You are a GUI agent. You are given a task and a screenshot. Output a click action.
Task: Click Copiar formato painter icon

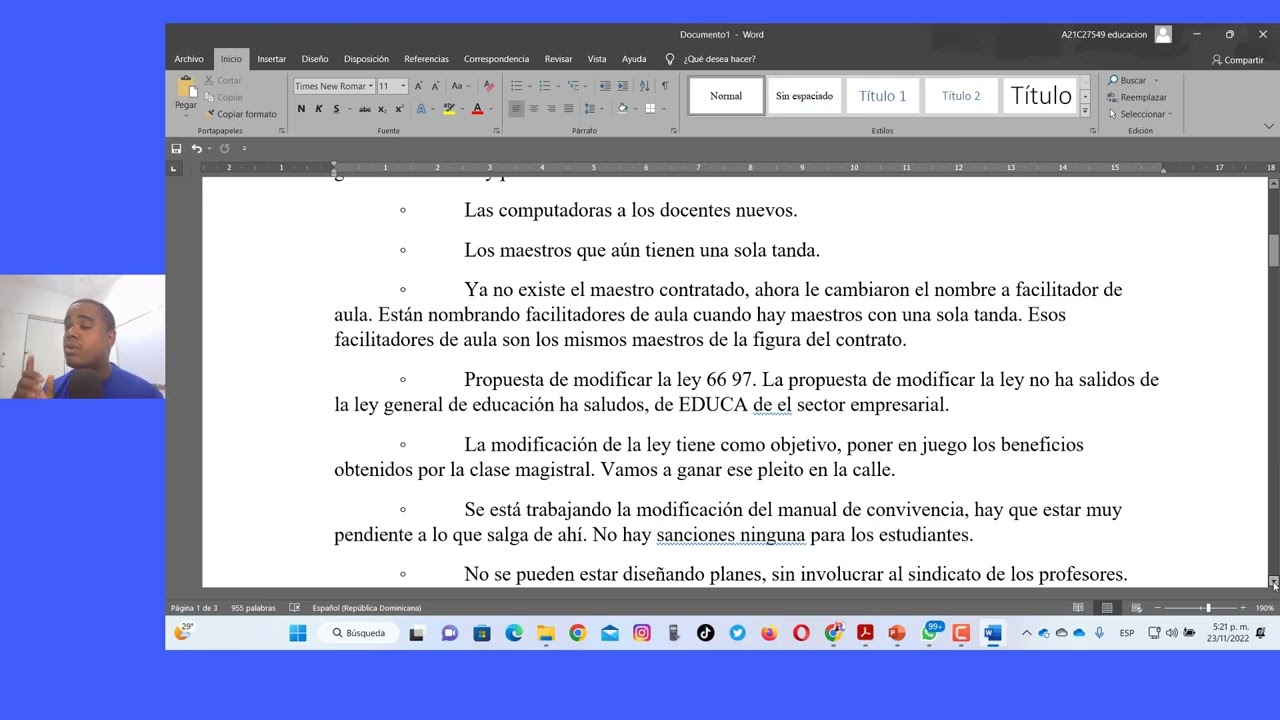point(210,114)
